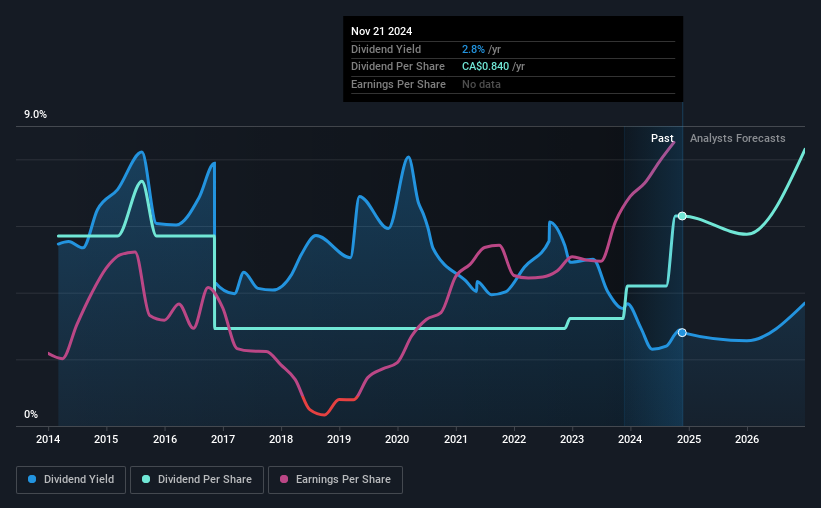Click the Nov 21 2024 tooltip date
Image resolution: width=821 pixels, height=508 pixels.
coord(381,31)
